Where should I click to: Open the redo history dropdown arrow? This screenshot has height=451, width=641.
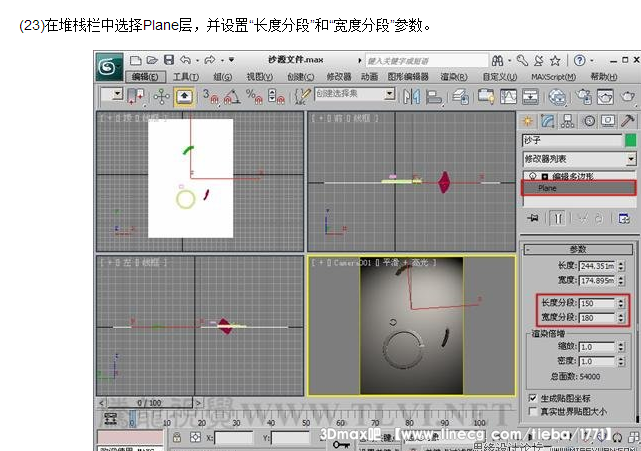[x=222, y=61]
